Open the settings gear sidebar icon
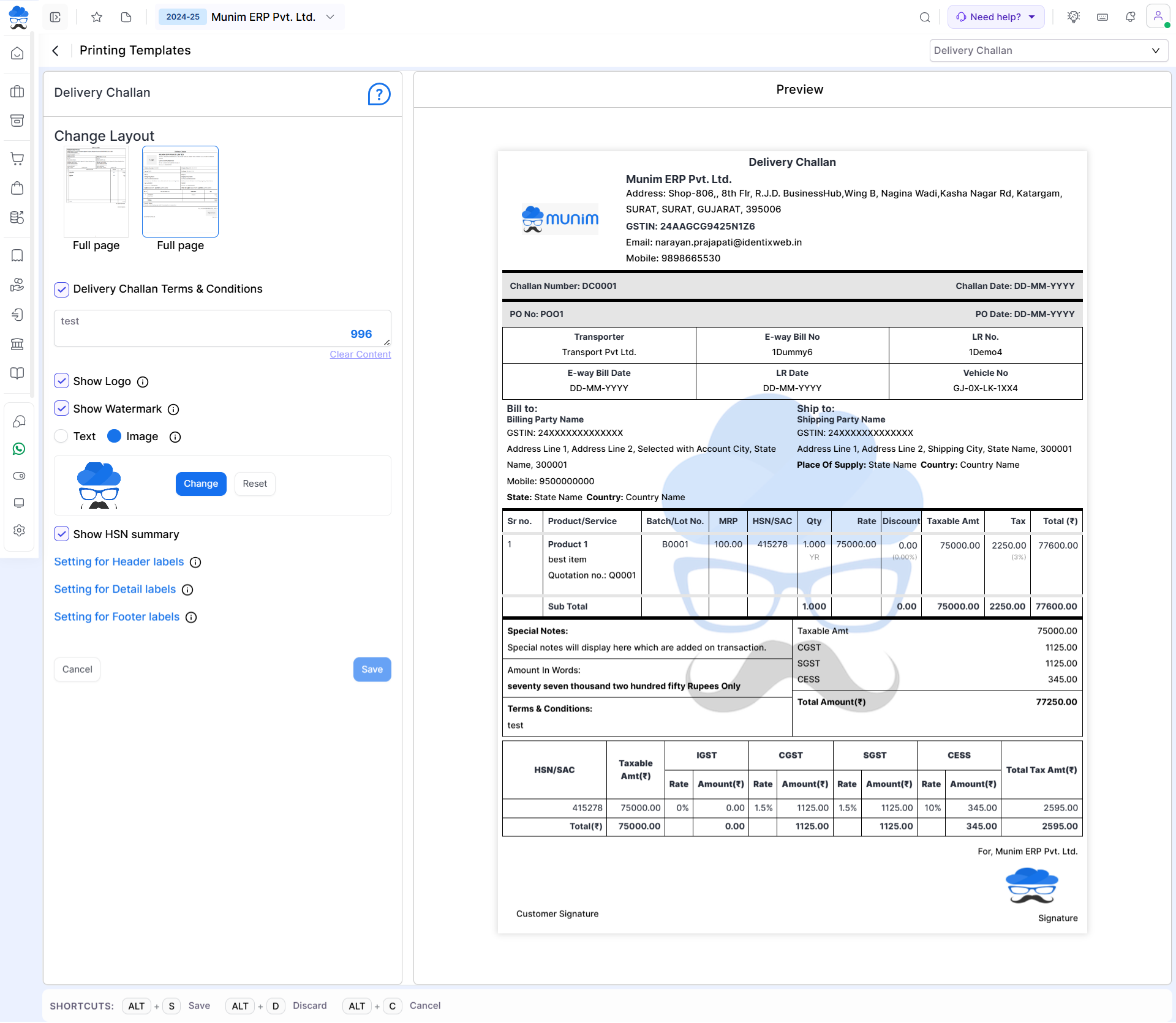Viewport: 1176px width, 1023px height. pyautogui.click(x=19, y=530)
